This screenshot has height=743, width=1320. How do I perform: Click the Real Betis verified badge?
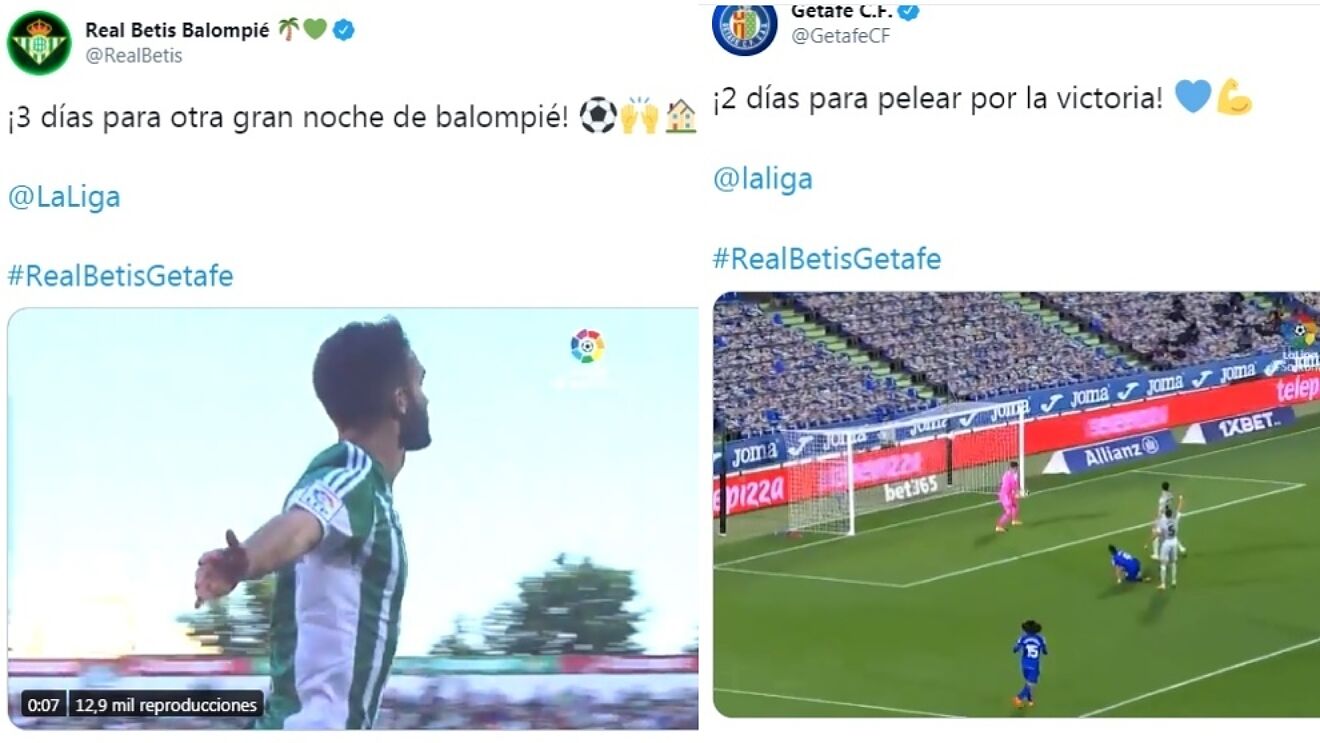click(x=343, y=30)
